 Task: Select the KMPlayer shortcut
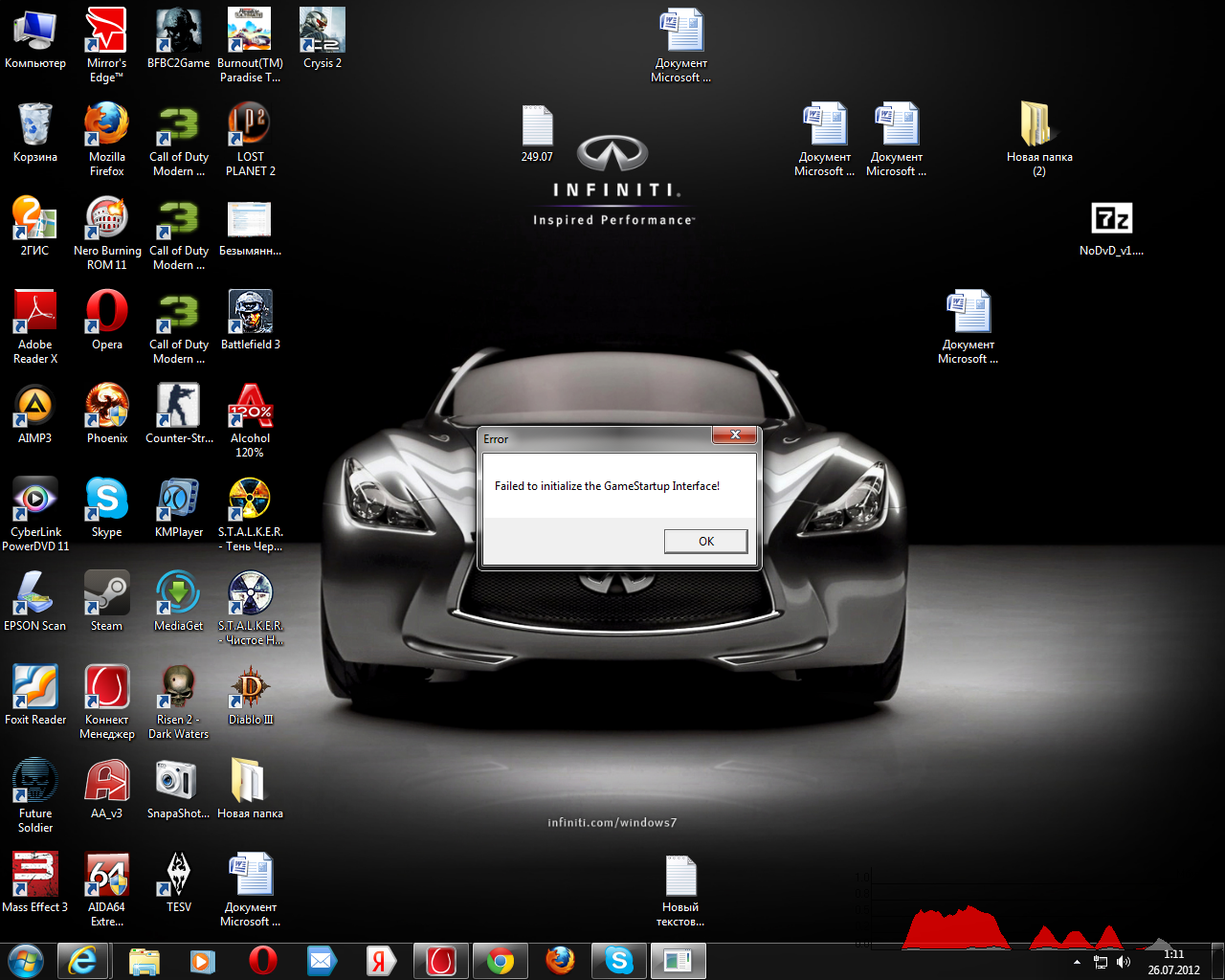179,507
